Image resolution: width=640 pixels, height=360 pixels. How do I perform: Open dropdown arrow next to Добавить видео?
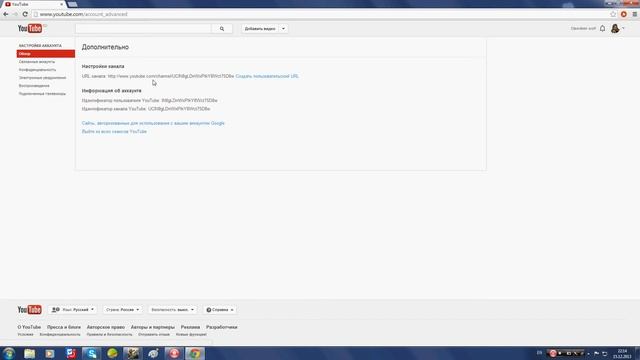pyautogui.click(x=283, y=29)
